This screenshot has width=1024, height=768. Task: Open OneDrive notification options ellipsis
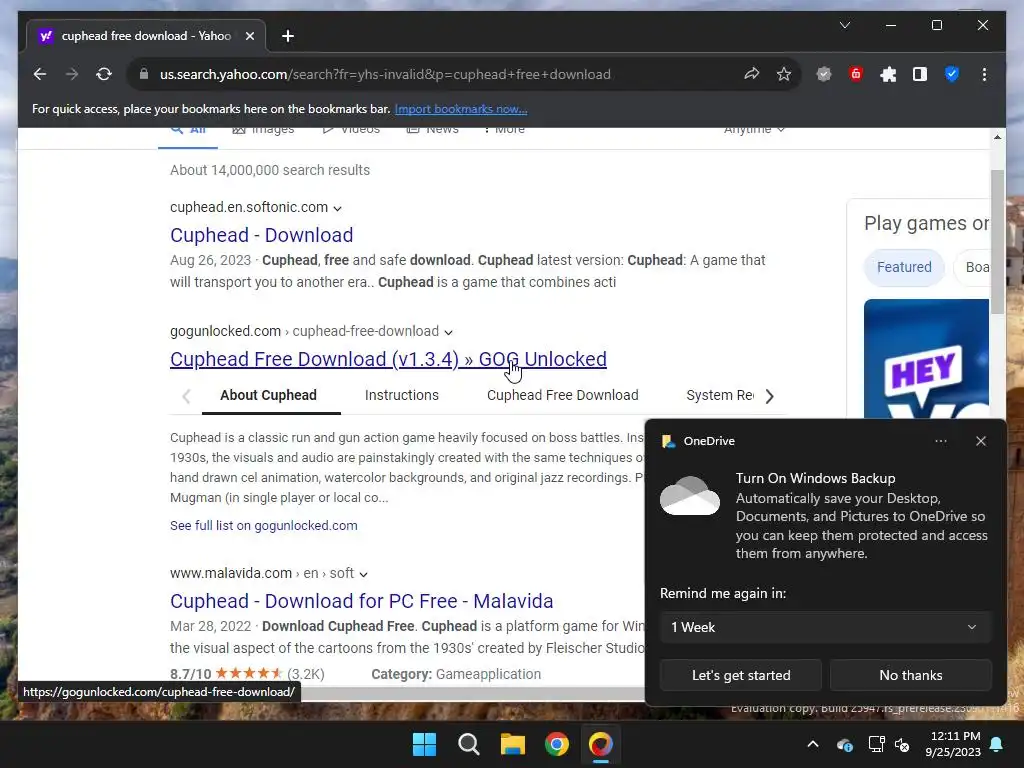[x=940, y=441]
